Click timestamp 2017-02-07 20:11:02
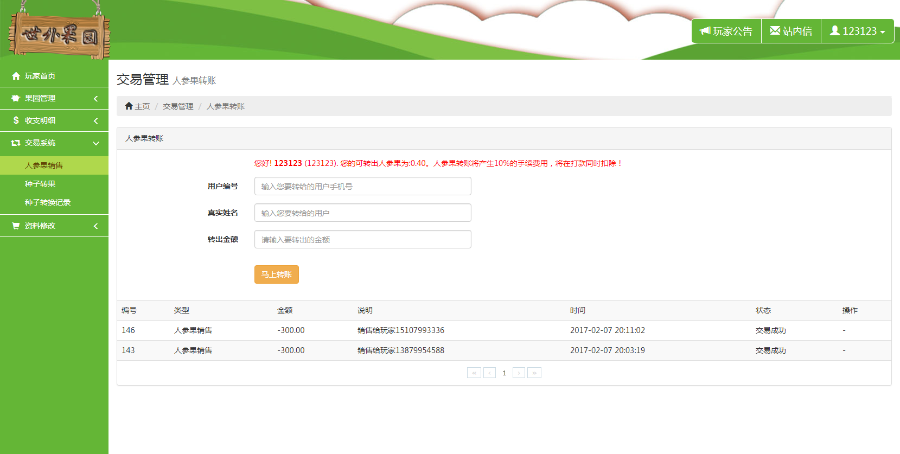The height and width of the screenshot is (454, 900). 607,330
